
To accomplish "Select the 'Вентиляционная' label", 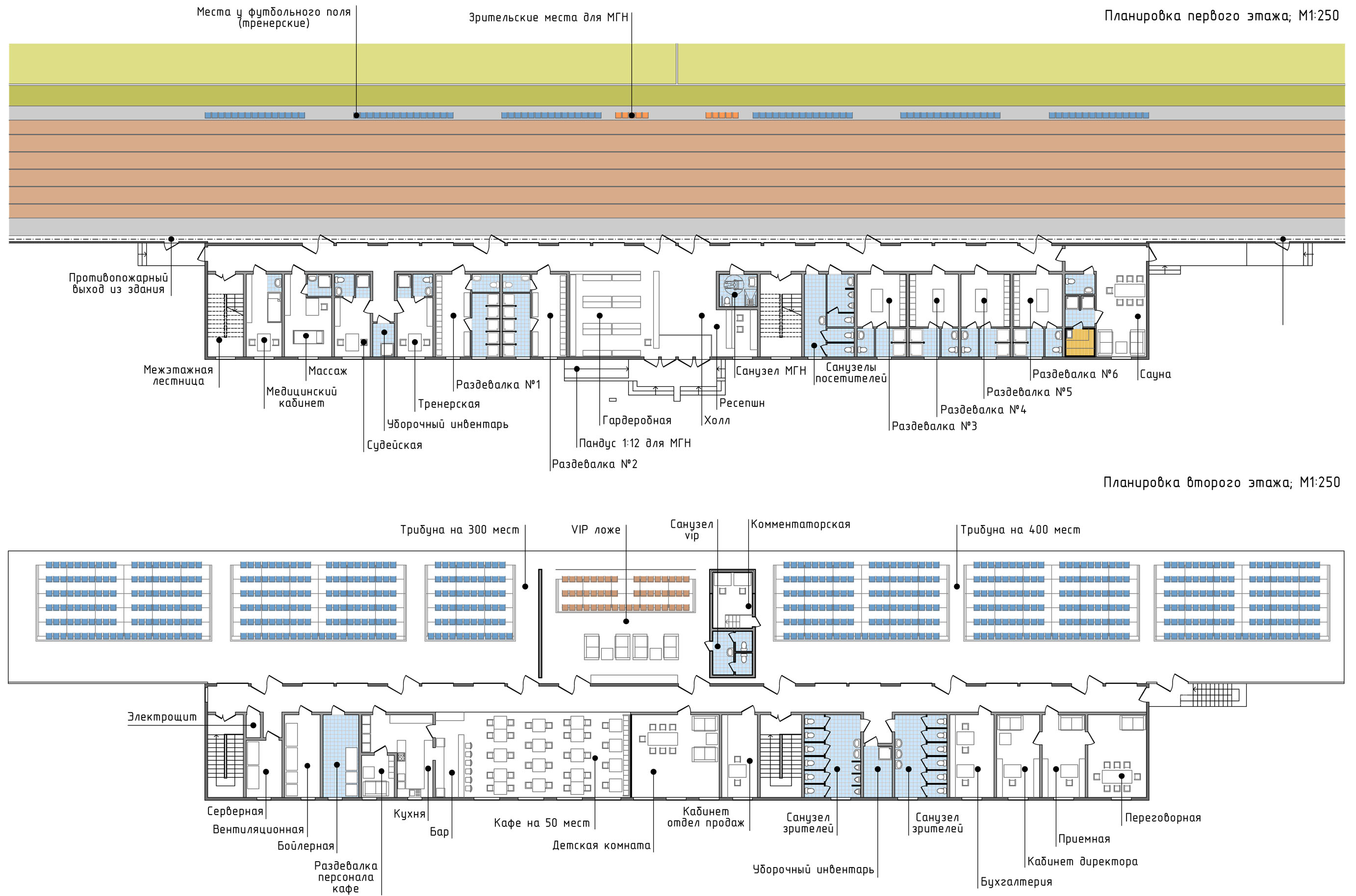I will 258,830.
